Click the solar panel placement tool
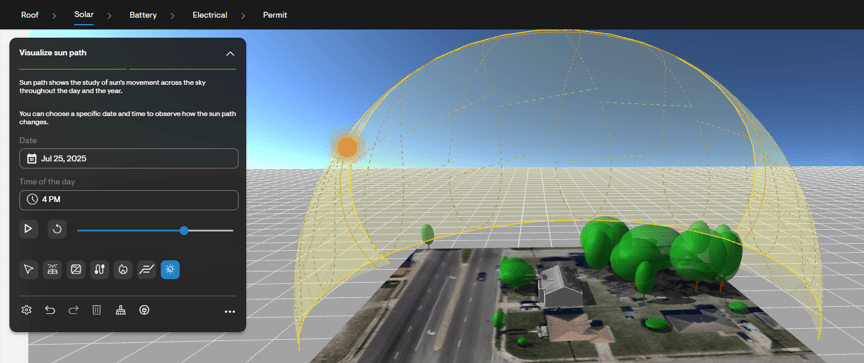 point(52,269)
